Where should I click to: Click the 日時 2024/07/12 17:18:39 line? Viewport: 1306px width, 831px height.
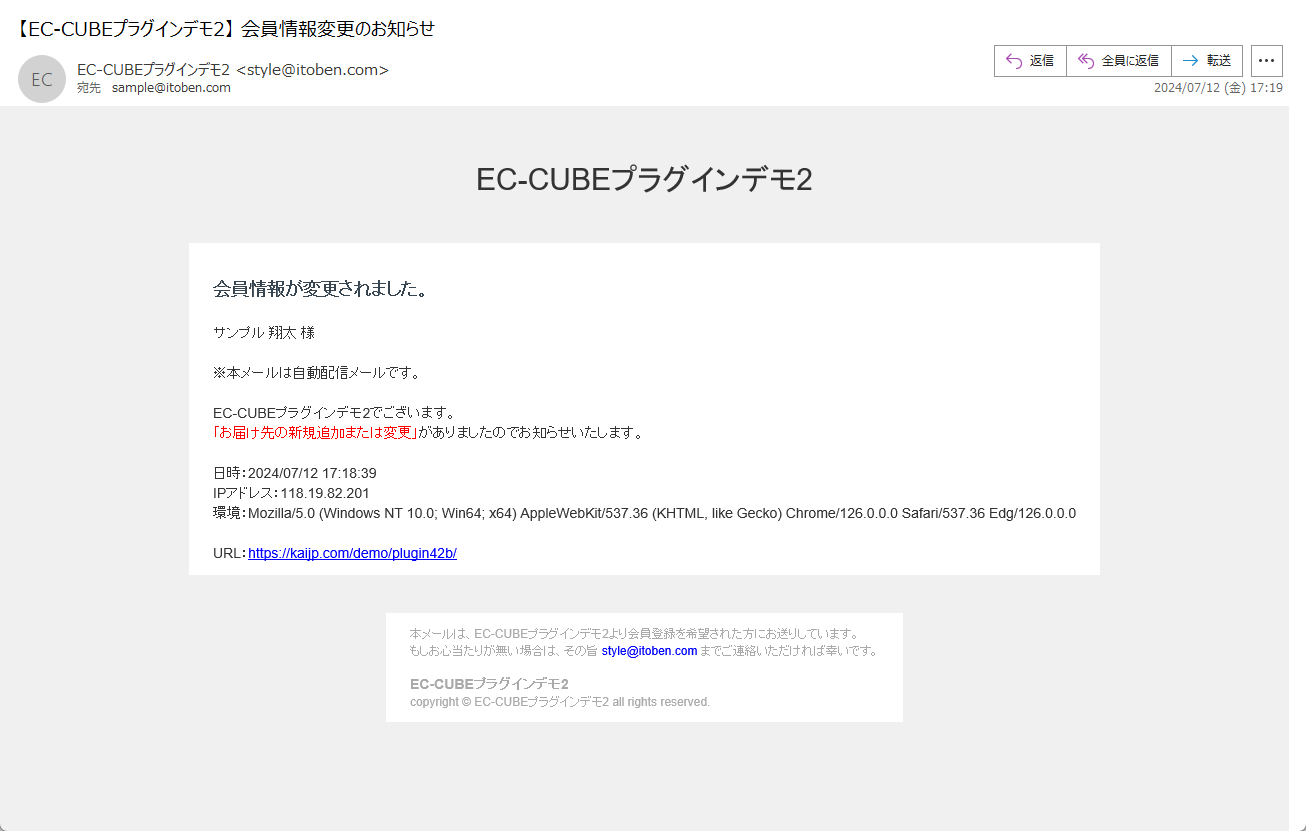point(295,473)
